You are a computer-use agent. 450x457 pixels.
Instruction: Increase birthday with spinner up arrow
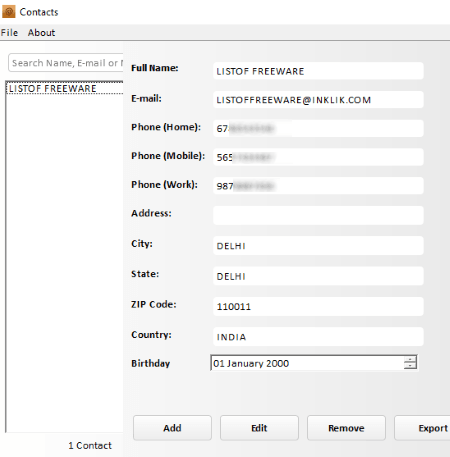tap(410, 359)
